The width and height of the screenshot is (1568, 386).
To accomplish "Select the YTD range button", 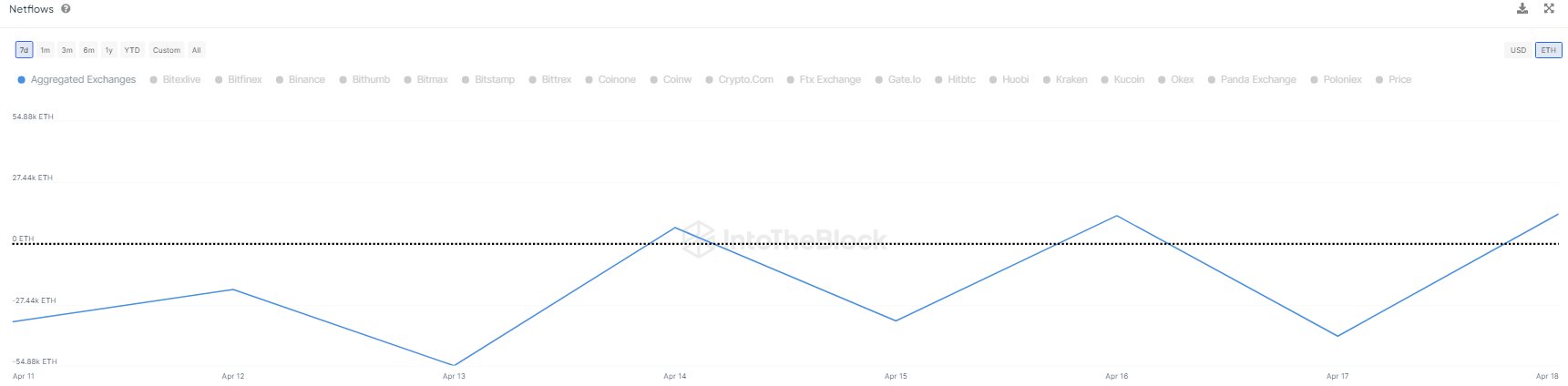I will pyautogui.click(x=132, y=50).
